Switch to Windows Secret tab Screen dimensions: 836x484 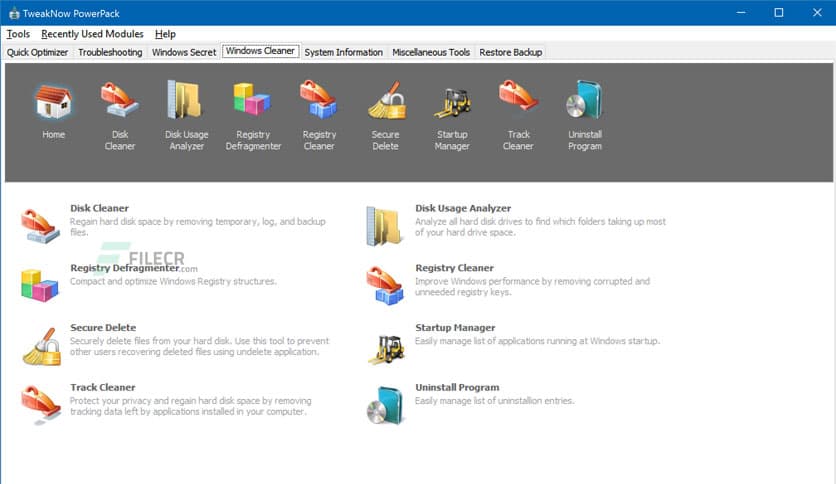(184, 52)
